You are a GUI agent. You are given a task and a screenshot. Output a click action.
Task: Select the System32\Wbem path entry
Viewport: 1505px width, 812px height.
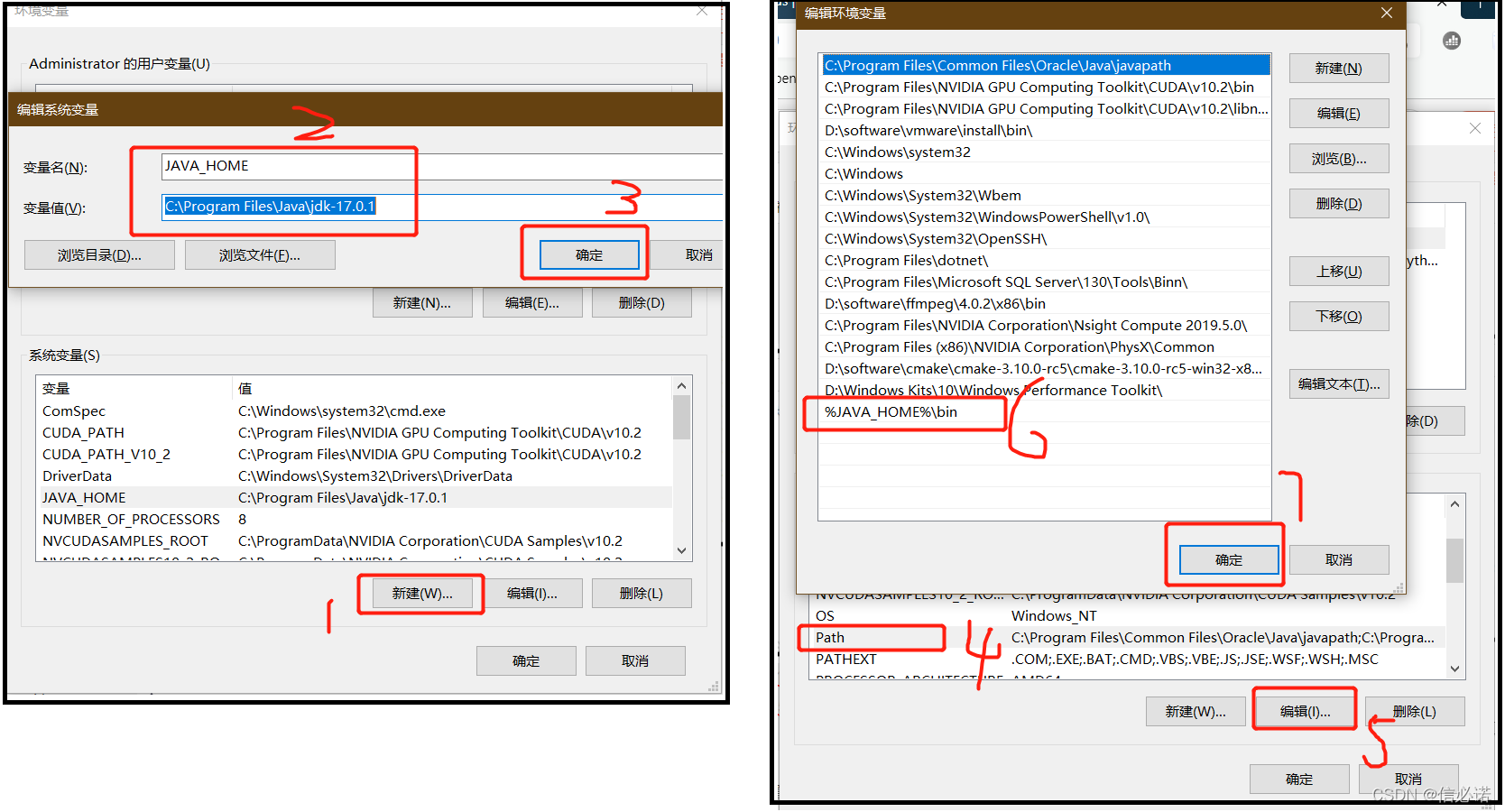tap(1045, 196)
